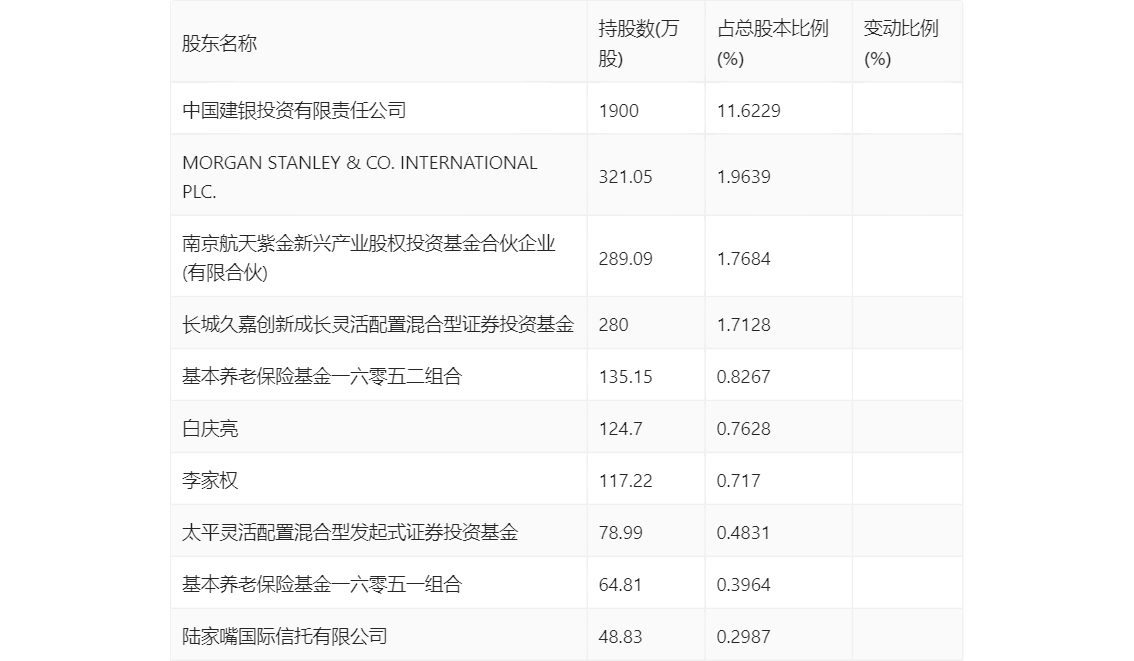The width and height of the screenshot is (1134, 661).
Task: Click the 0.3964 percentage cell
Action: 743,585
